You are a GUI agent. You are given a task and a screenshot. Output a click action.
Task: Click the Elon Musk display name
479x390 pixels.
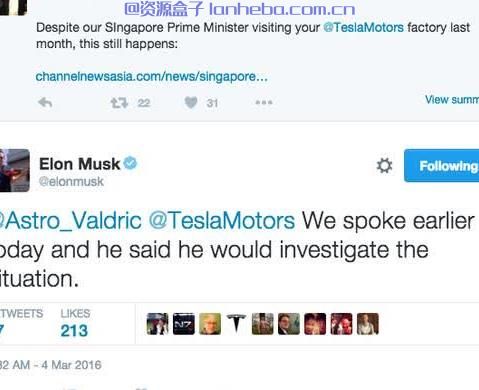[x=79, y=164]
